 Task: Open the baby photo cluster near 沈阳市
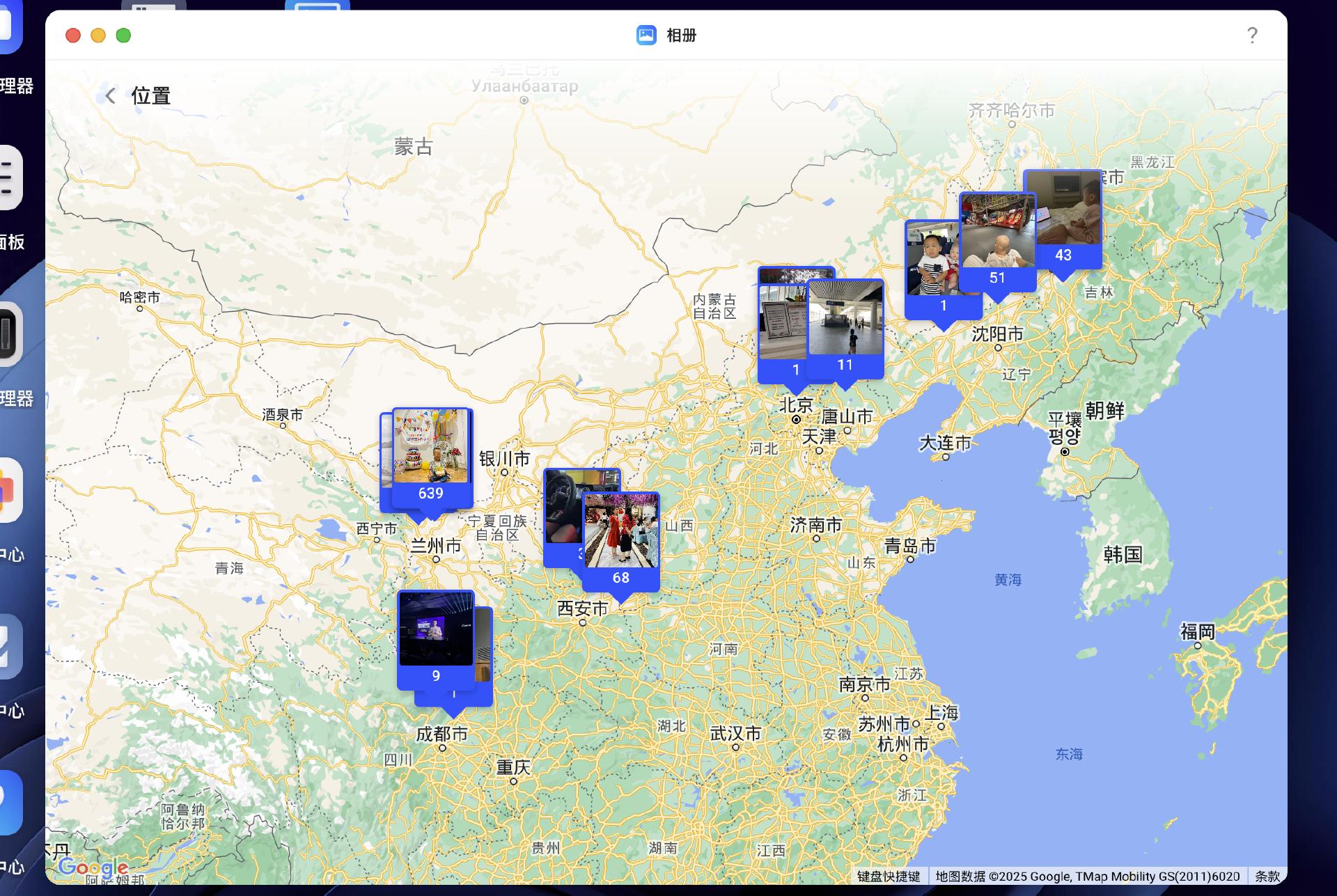tap(932, 269)
